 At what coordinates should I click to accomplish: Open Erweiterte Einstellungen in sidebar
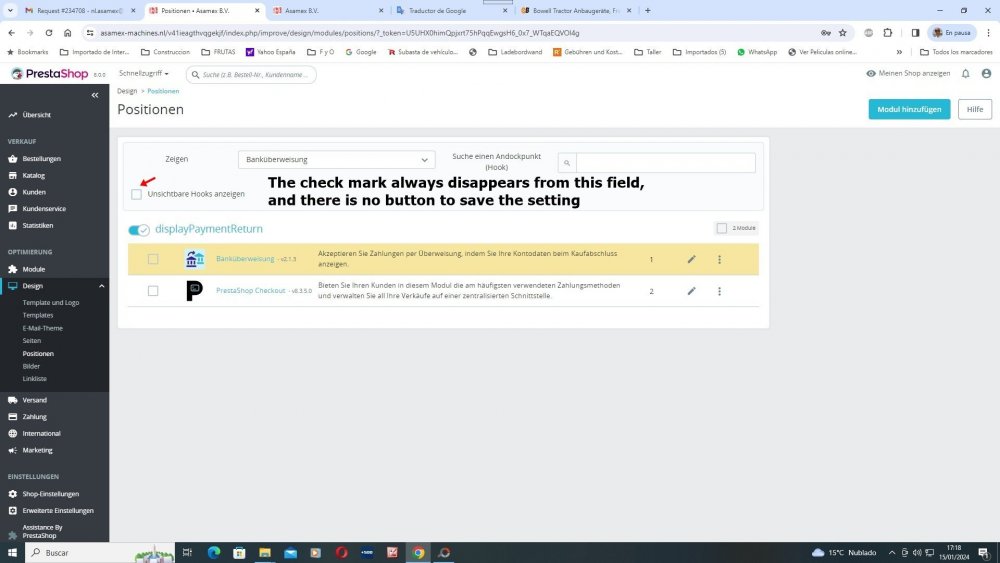coord(57,511)
